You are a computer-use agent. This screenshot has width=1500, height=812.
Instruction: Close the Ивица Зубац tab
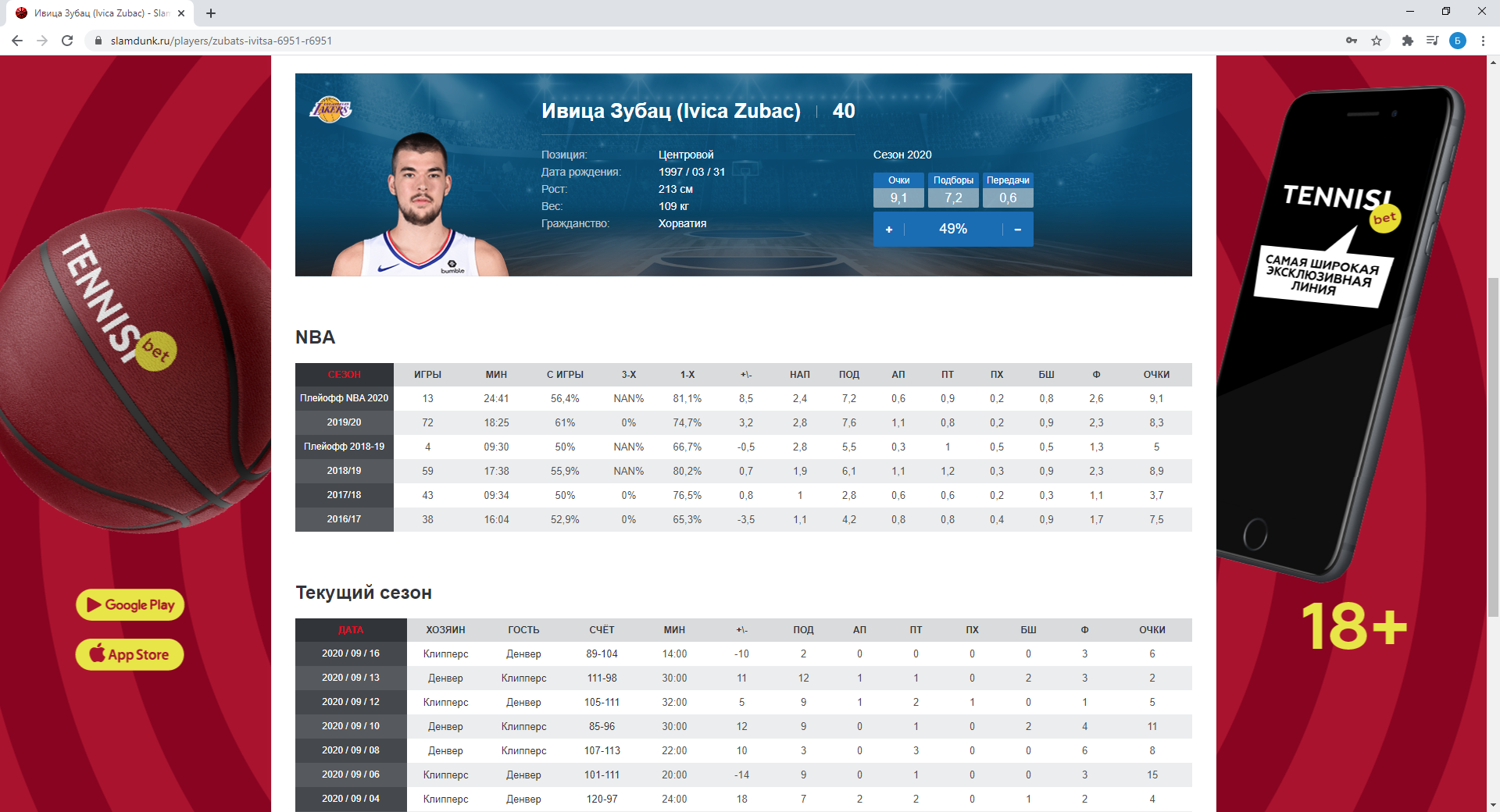point(181,13)
